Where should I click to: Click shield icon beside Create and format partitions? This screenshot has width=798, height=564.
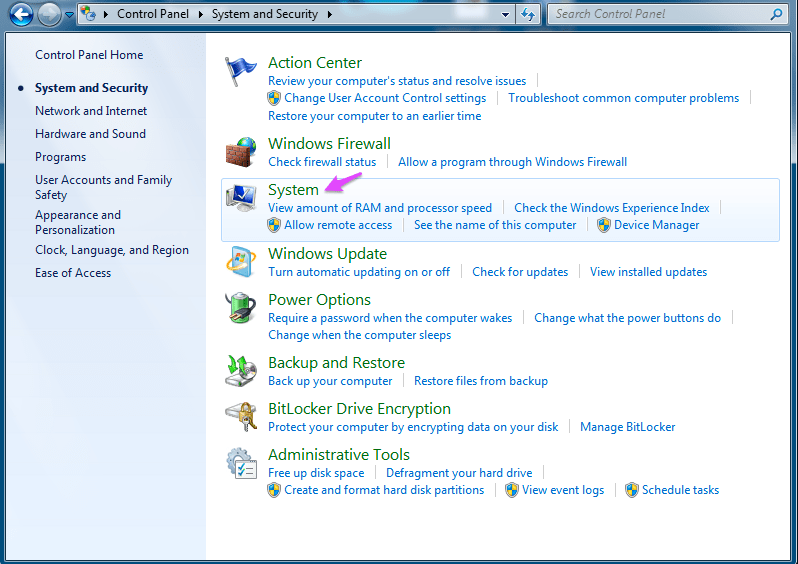point(274,490)
